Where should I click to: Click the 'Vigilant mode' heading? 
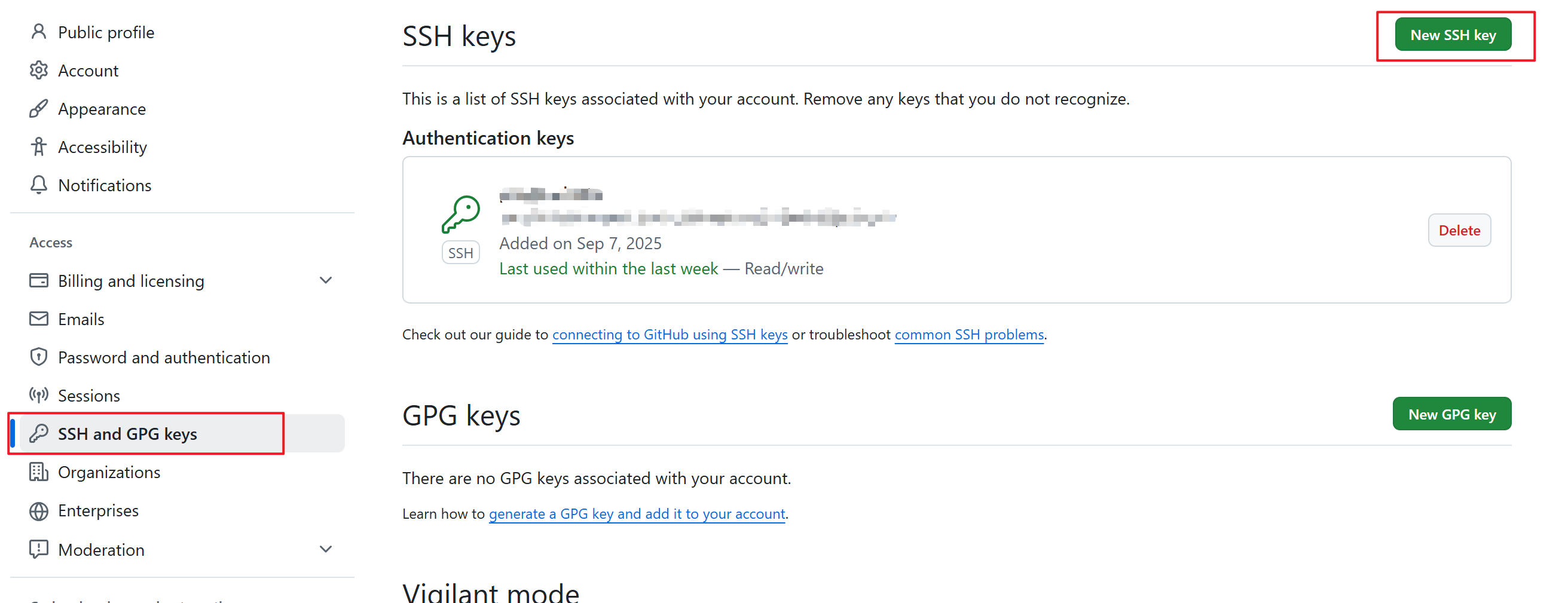pyautogui.click(x=491, y=592)
